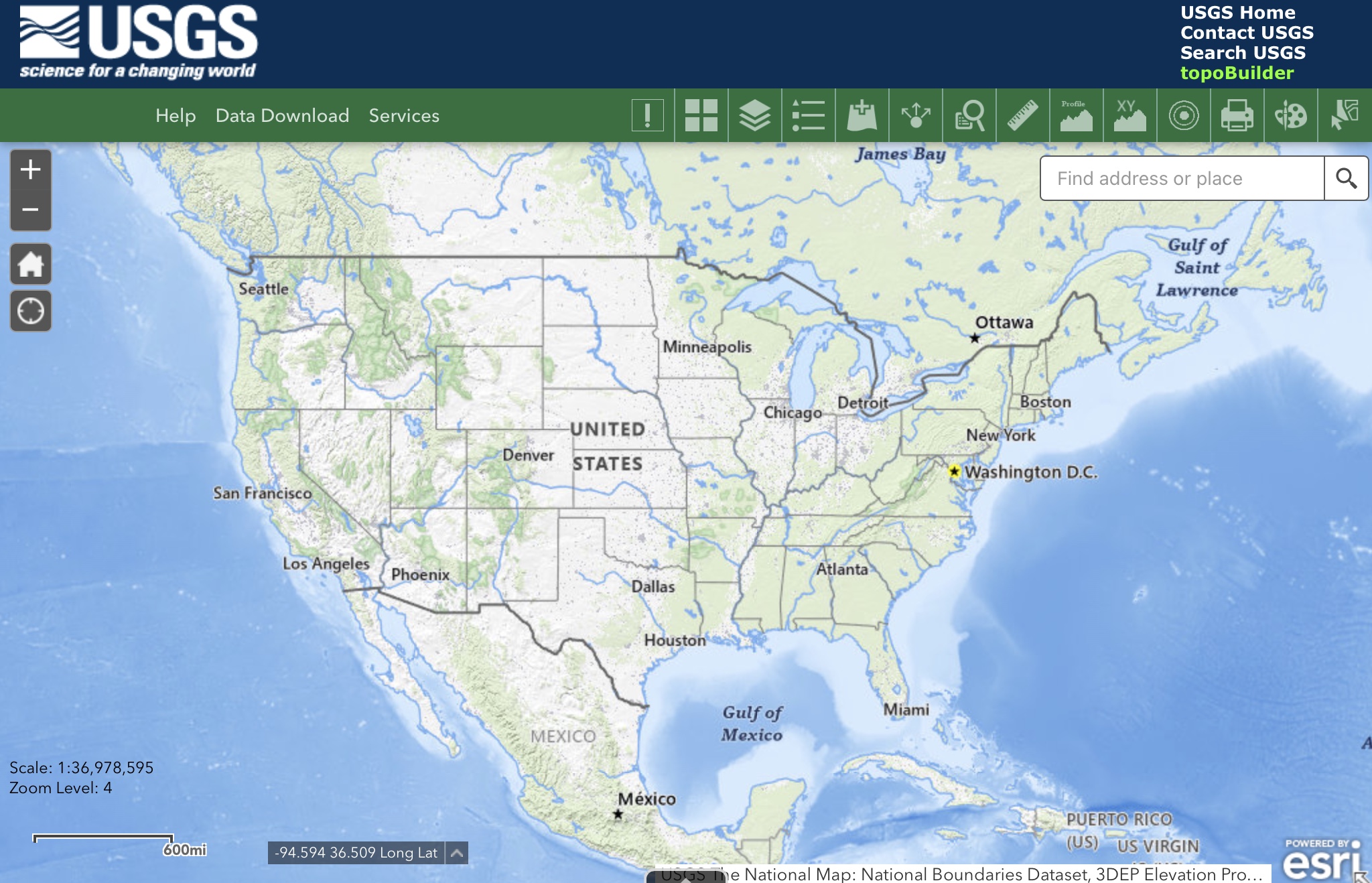Follow the USGS Home link

tap(1237, 12)
